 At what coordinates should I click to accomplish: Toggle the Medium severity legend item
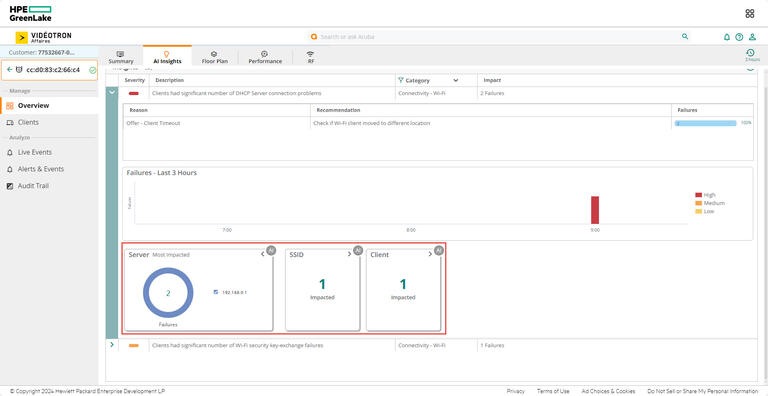(710, 203)
